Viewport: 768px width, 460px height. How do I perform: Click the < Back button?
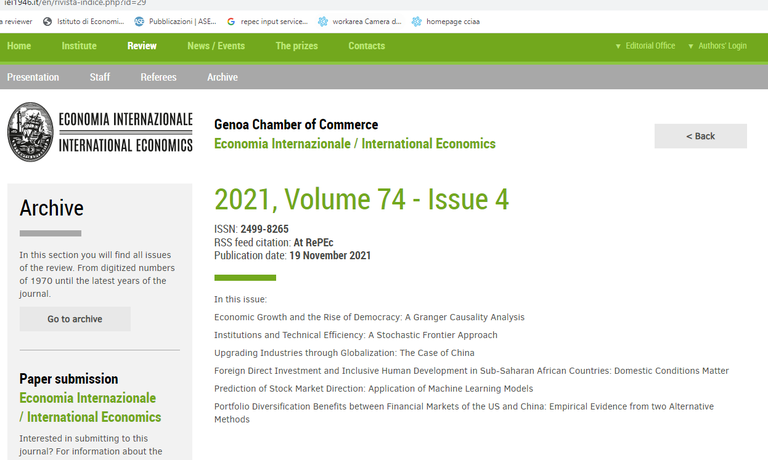[x=700, y=136]
